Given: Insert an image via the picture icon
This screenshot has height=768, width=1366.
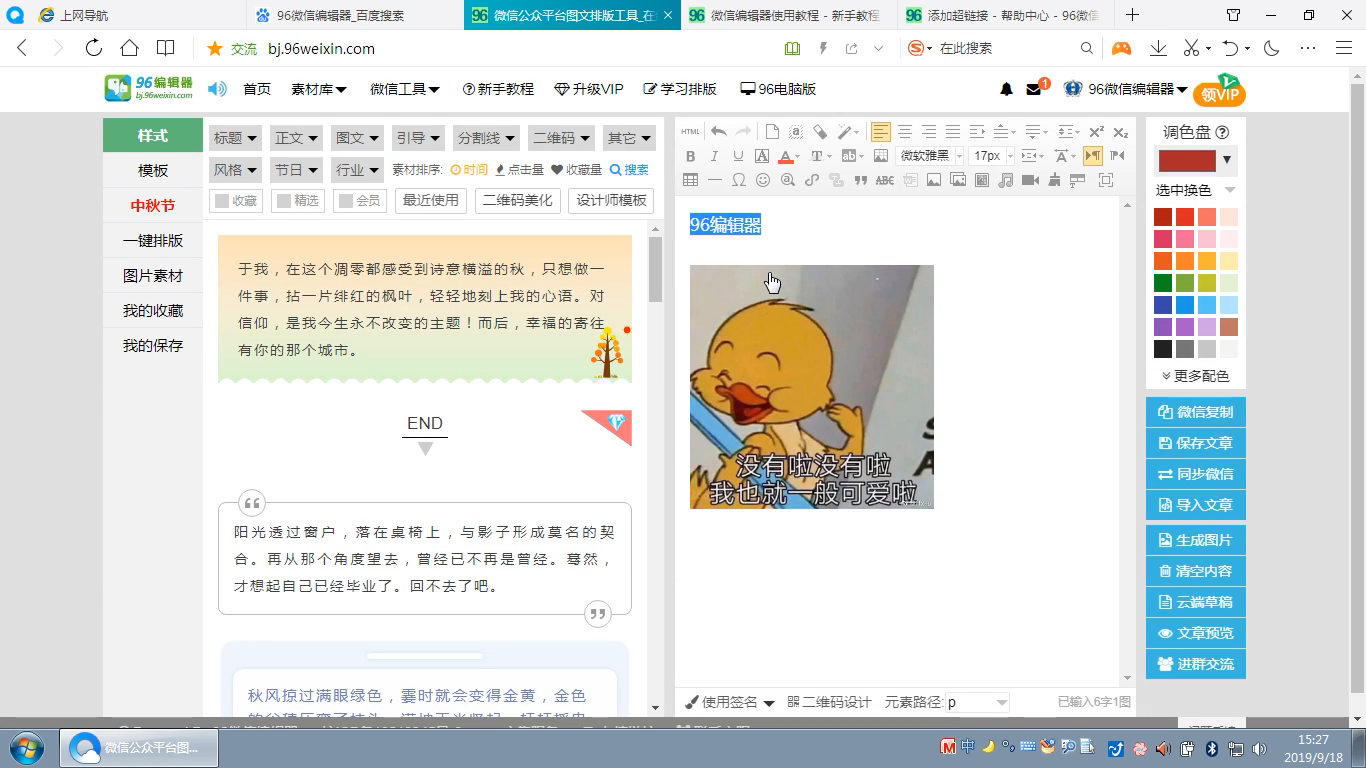Looking at the screenshot, I should coord(934,180).
